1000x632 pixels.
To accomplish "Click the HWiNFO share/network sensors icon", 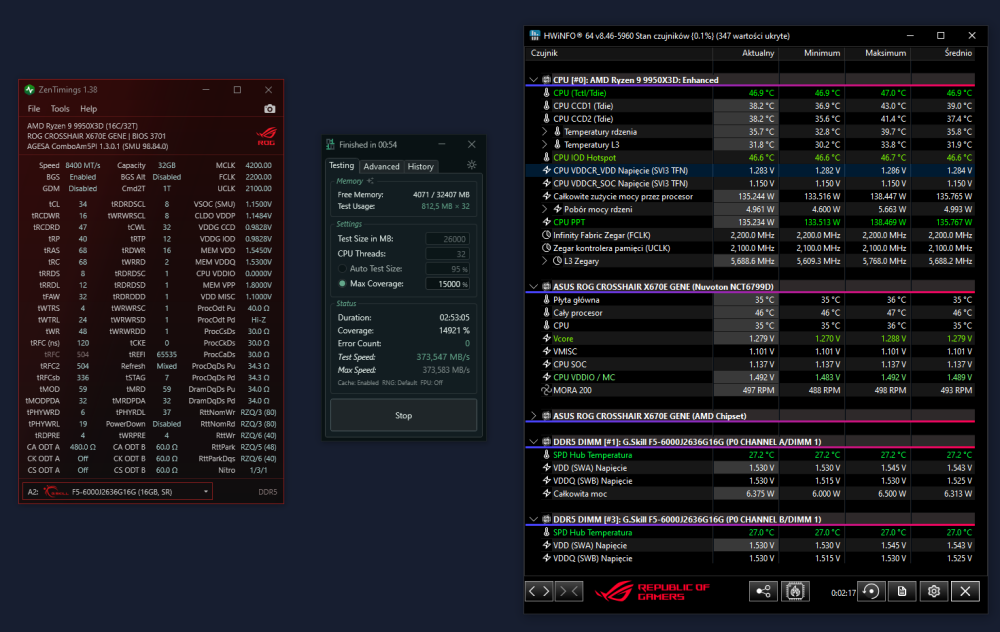I will [x=763, y=591].
